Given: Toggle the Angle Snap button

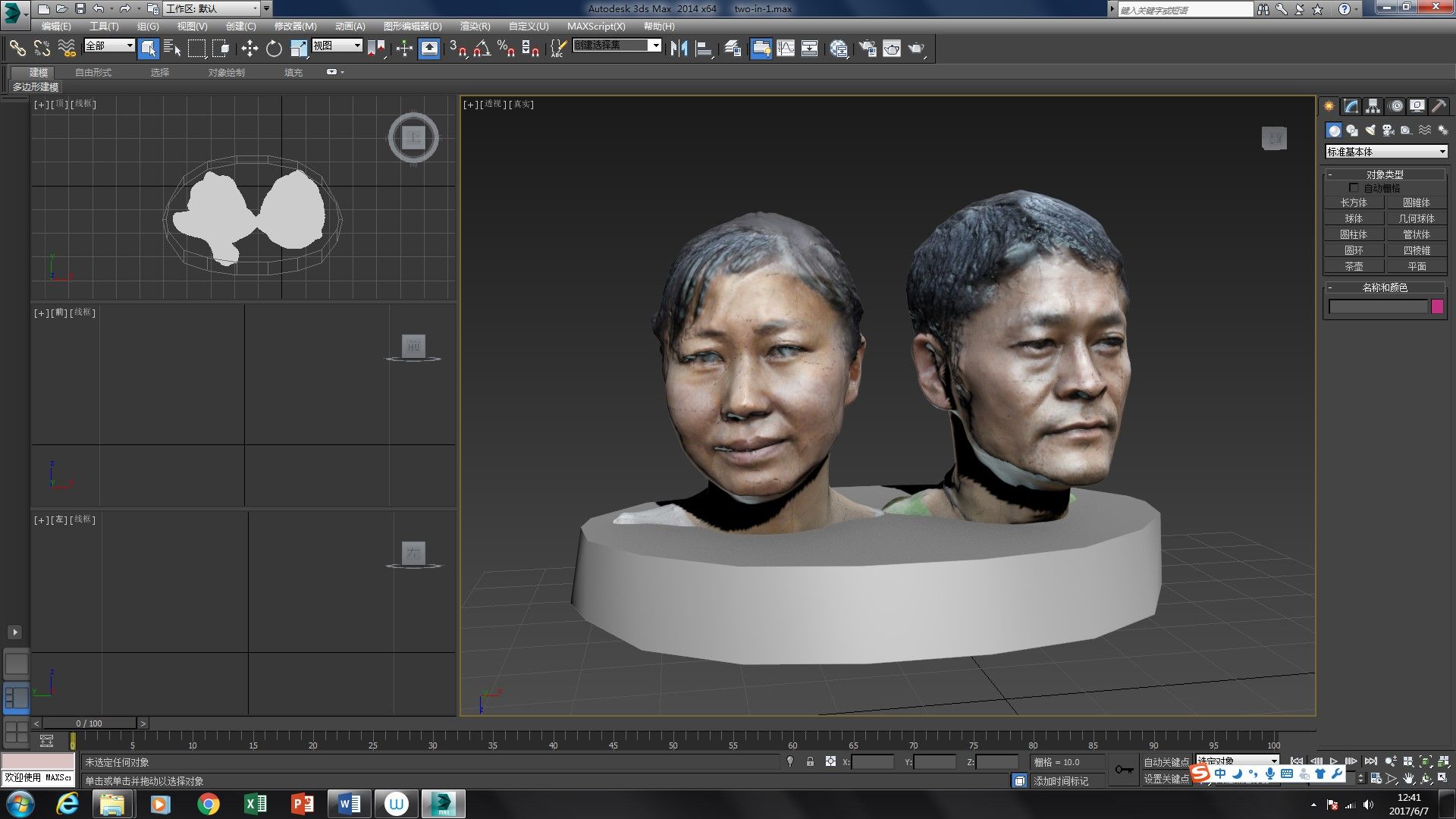Looking at the screenshot, I should pyautogui.click(x=480, y=48).
